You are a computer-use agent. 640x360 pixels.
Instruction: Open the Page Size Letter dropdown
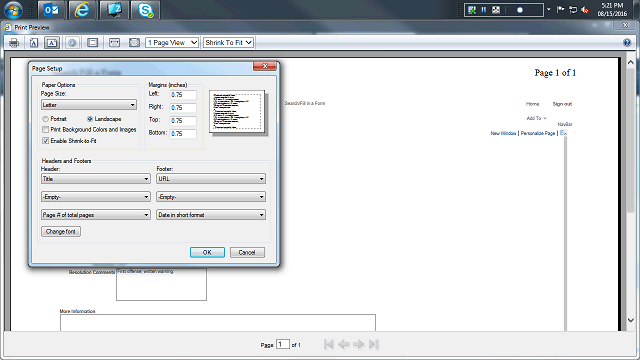tap(89, 105)
